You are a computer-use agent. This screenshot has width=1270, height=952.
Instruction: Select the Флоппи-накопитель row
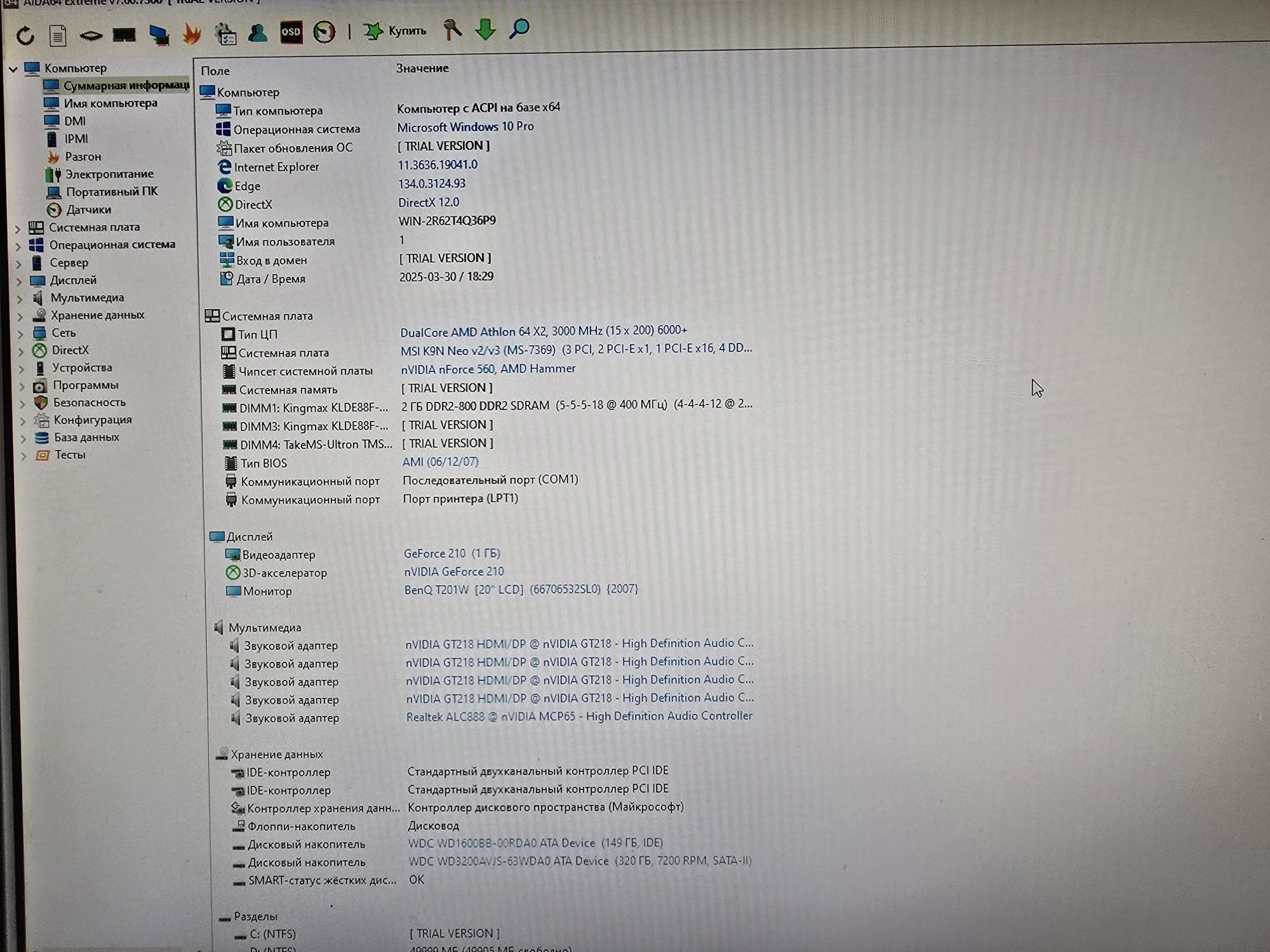345,826
